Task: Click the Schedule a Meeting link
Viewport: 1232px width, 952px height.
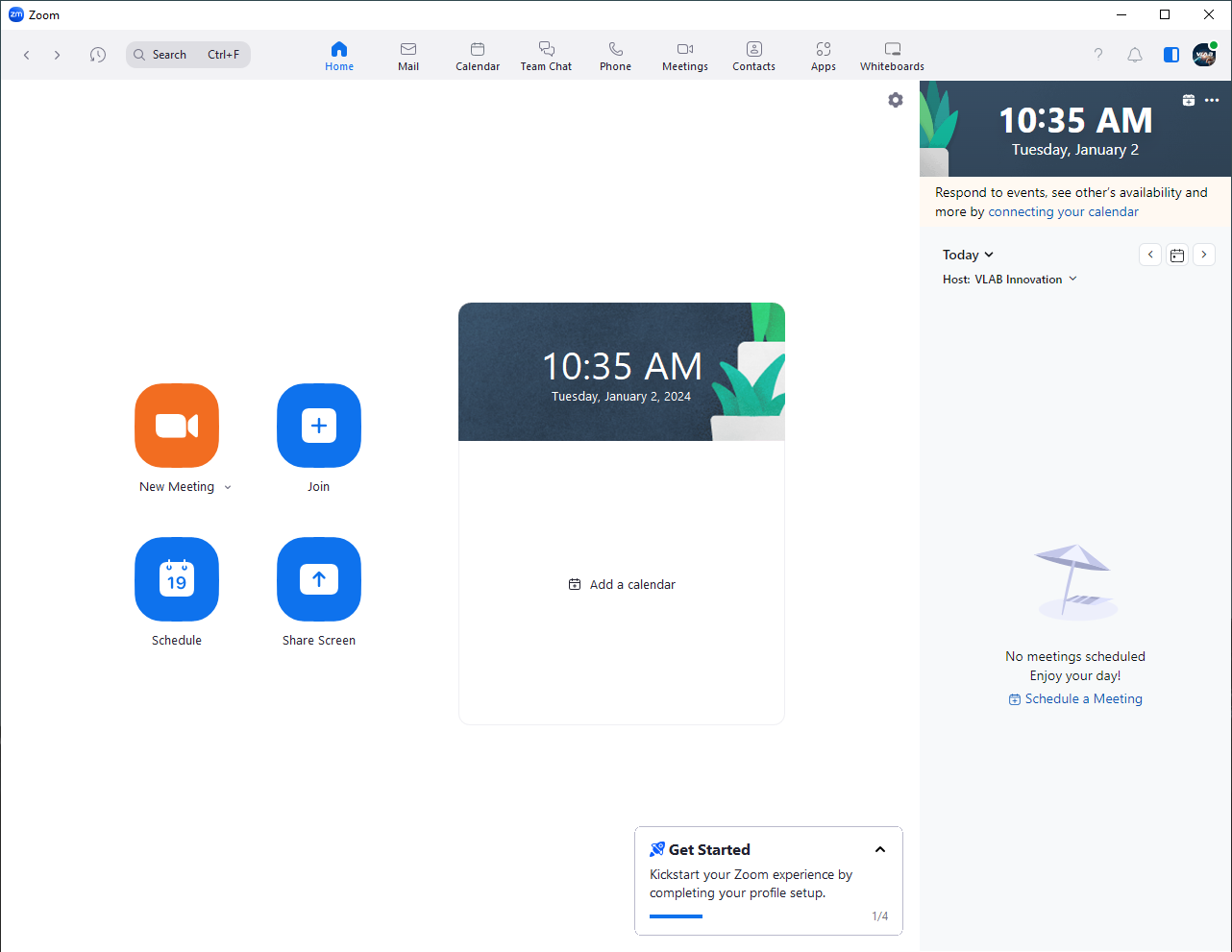Action: pyautogui.click(x=1083, y=699)
